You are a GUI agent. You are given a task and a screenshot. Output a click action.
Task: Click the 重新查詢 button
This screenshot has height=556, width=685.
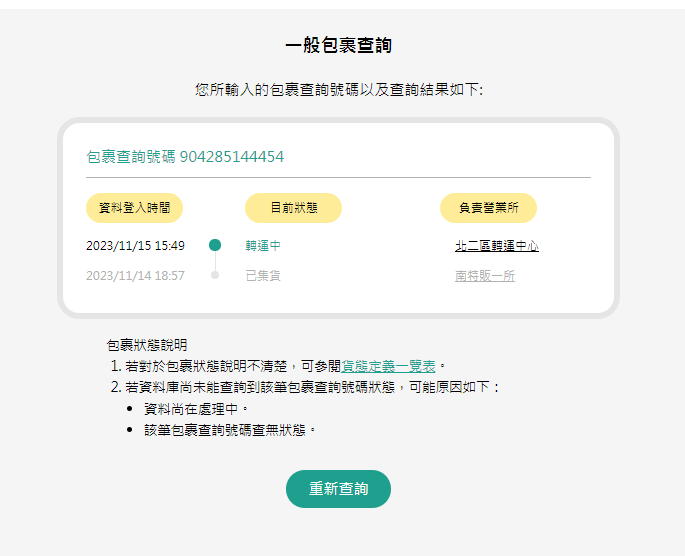click(338, 489)
